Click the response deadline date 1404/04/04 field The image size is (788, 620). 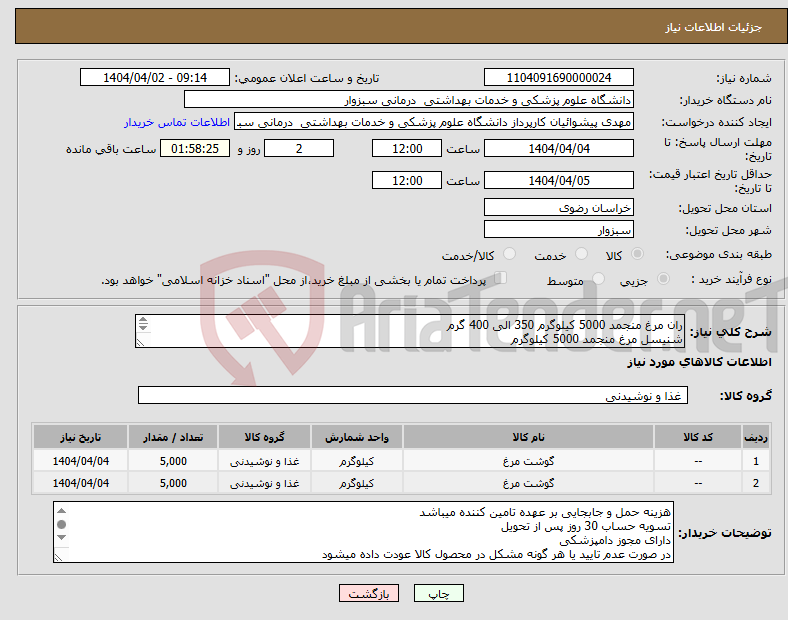click(x=558, y=149)
